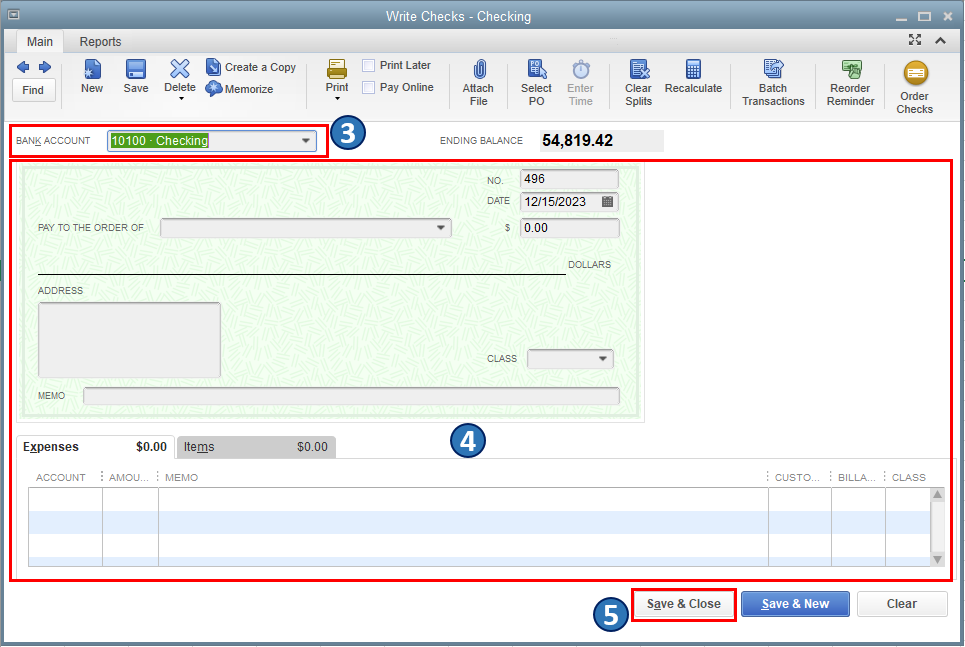Click the first Account cell in expenses
The height and width of the screenshot is (647, 965).
pyautogui.click(x=65, y=499)
